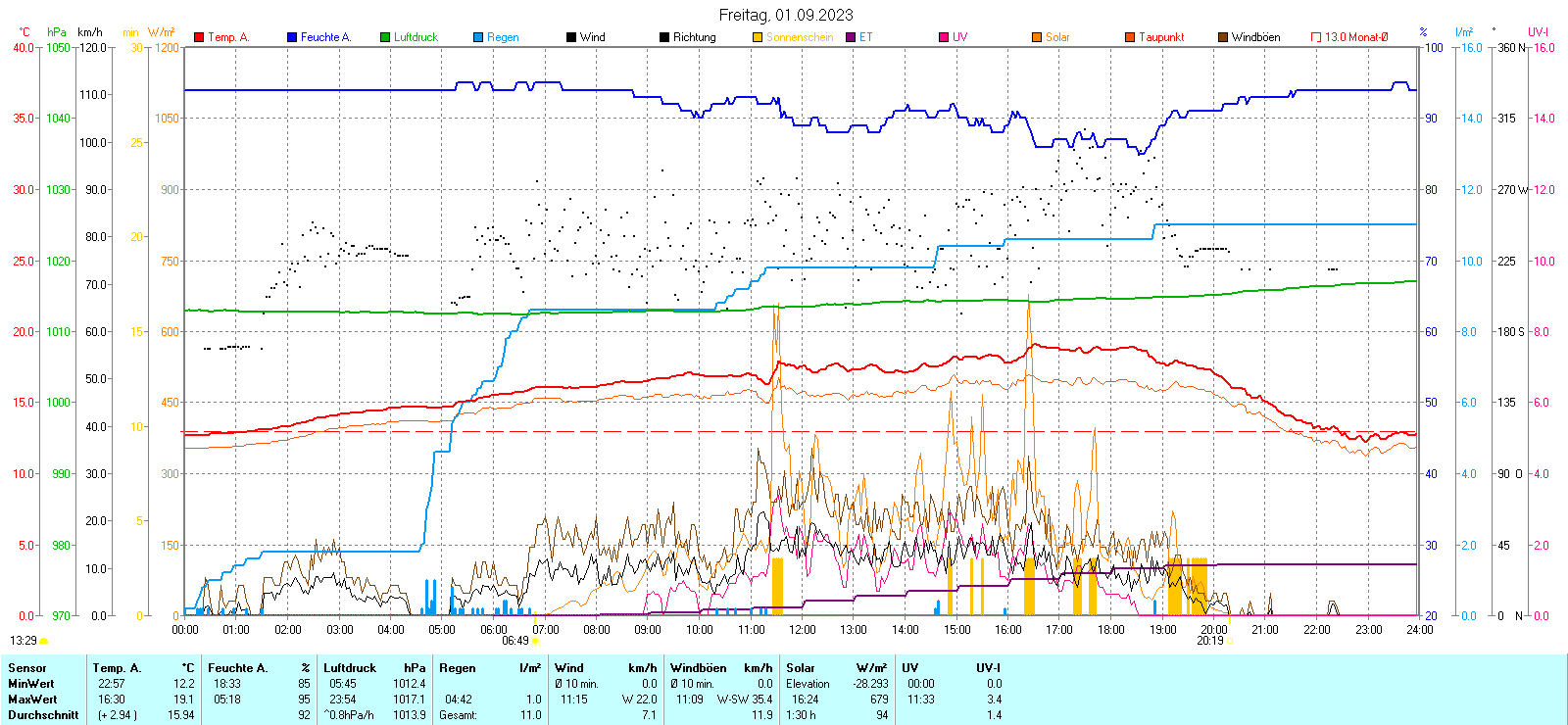Click the brown Windböen legend square

click(x=1223, y=37)
